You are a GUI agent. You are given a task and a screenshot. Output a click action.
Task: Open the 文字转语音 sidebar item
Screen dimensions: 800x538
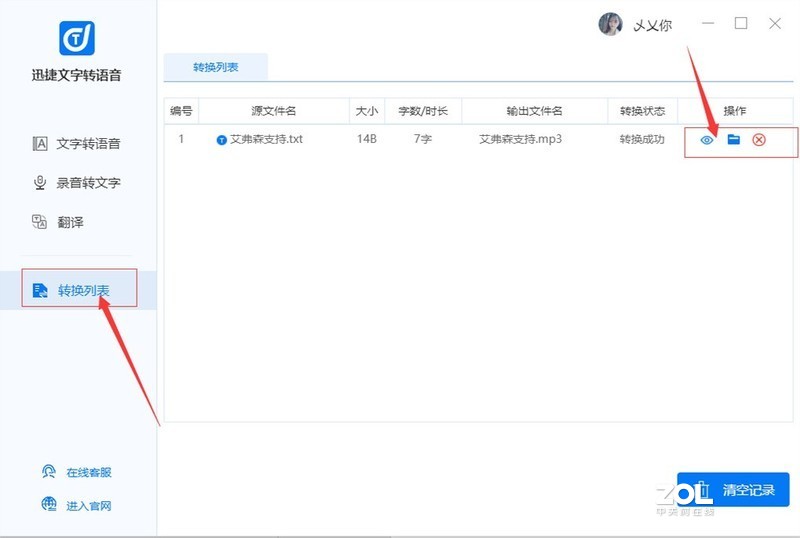point(77,144)
